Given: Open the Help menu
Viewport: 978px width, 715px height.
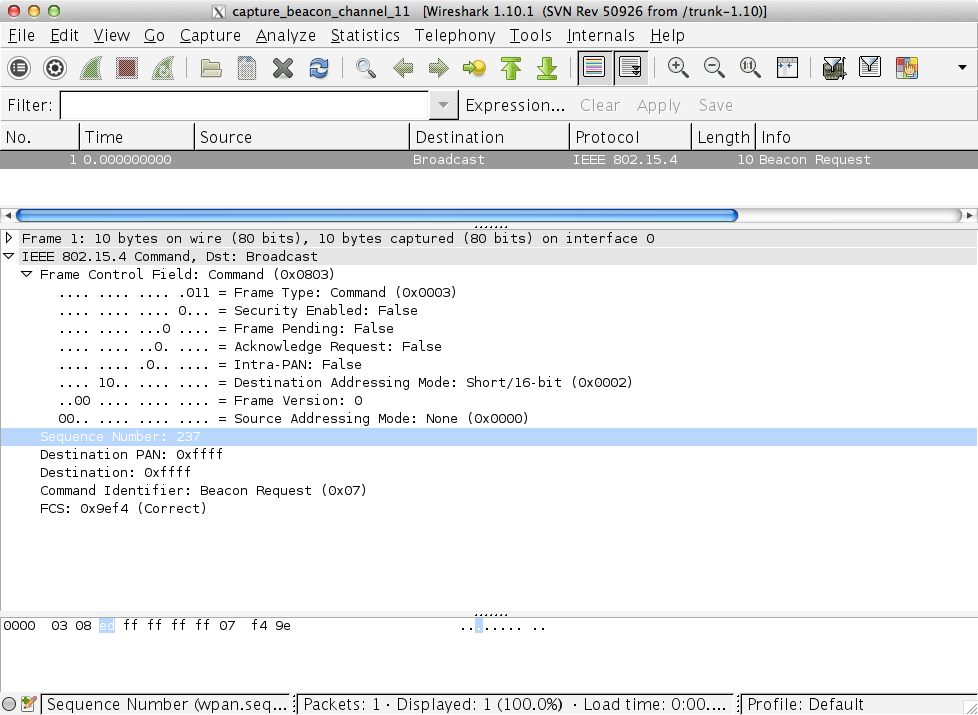Looking at the screenshot, I should click(667, 36).
